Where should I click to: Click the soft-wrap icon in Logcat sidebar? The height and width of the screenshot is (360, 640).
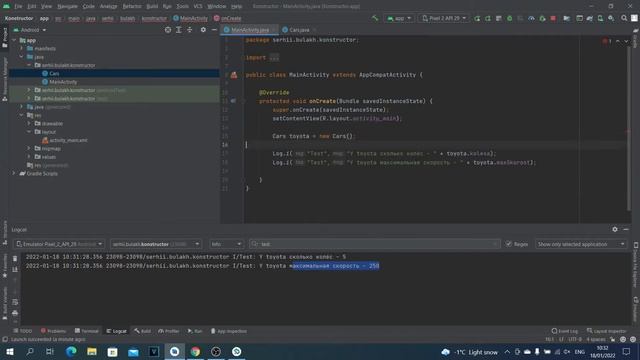[x=15, y=302]
